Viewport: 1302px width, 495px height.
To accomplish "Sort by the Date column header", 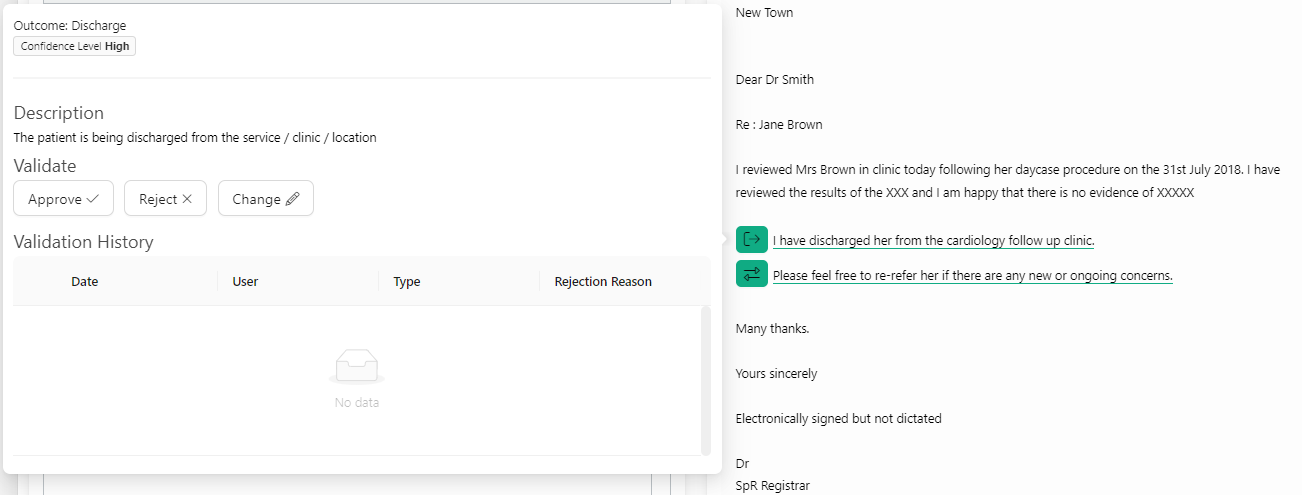I will tap(85, 282).
